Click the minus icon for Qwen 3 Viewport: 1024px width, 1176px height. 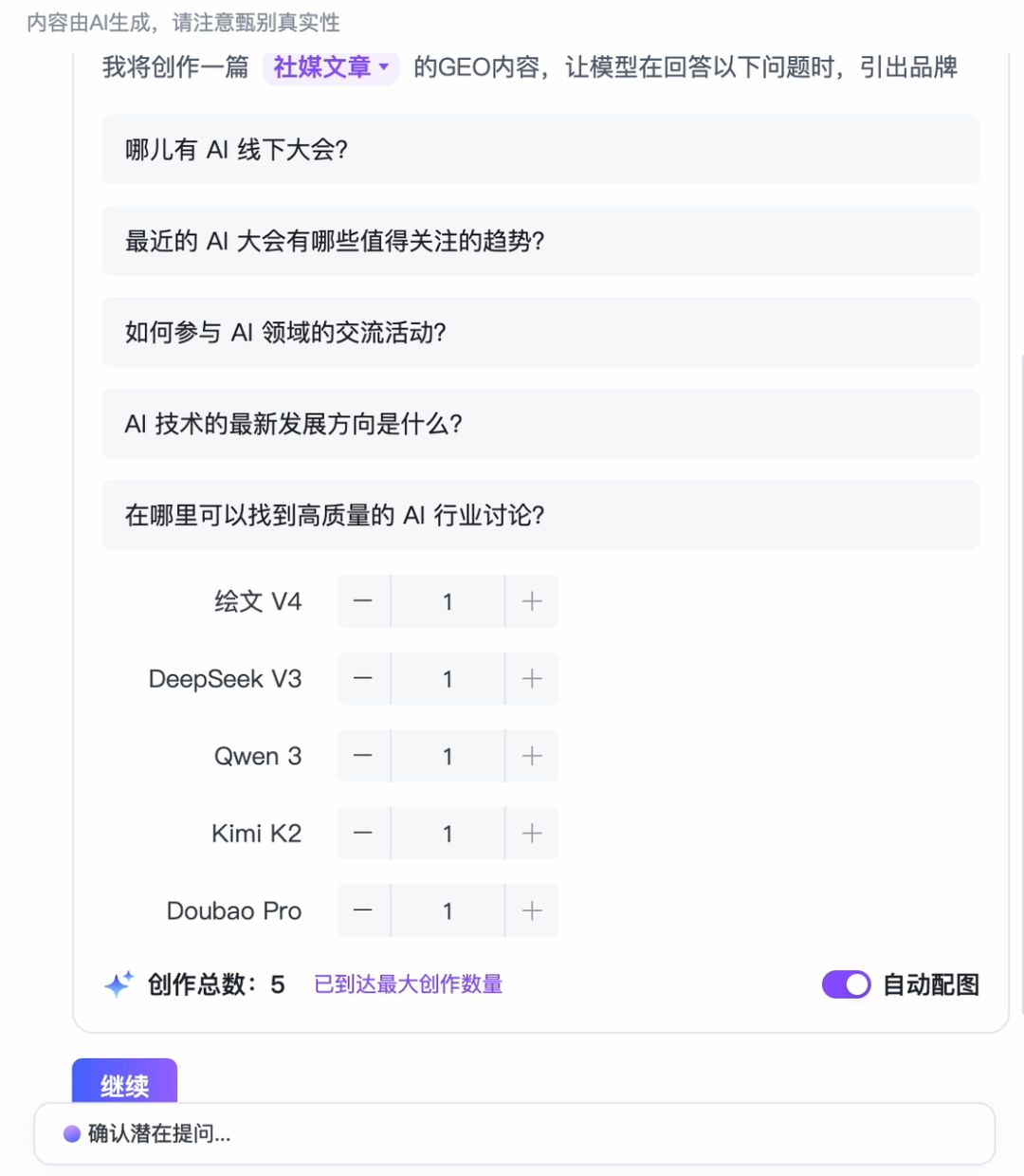coord(363,756)
